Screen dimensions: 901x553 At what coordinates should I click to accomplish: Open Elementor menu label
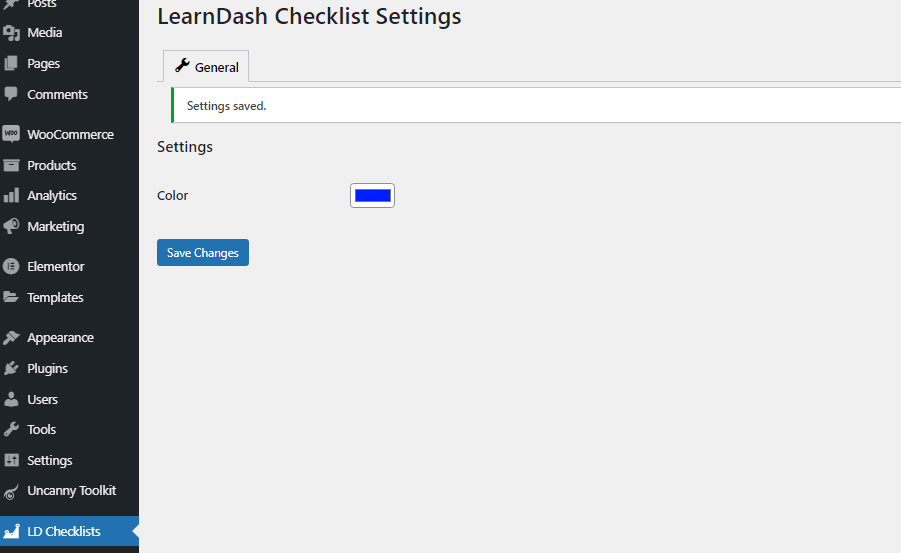56,267
